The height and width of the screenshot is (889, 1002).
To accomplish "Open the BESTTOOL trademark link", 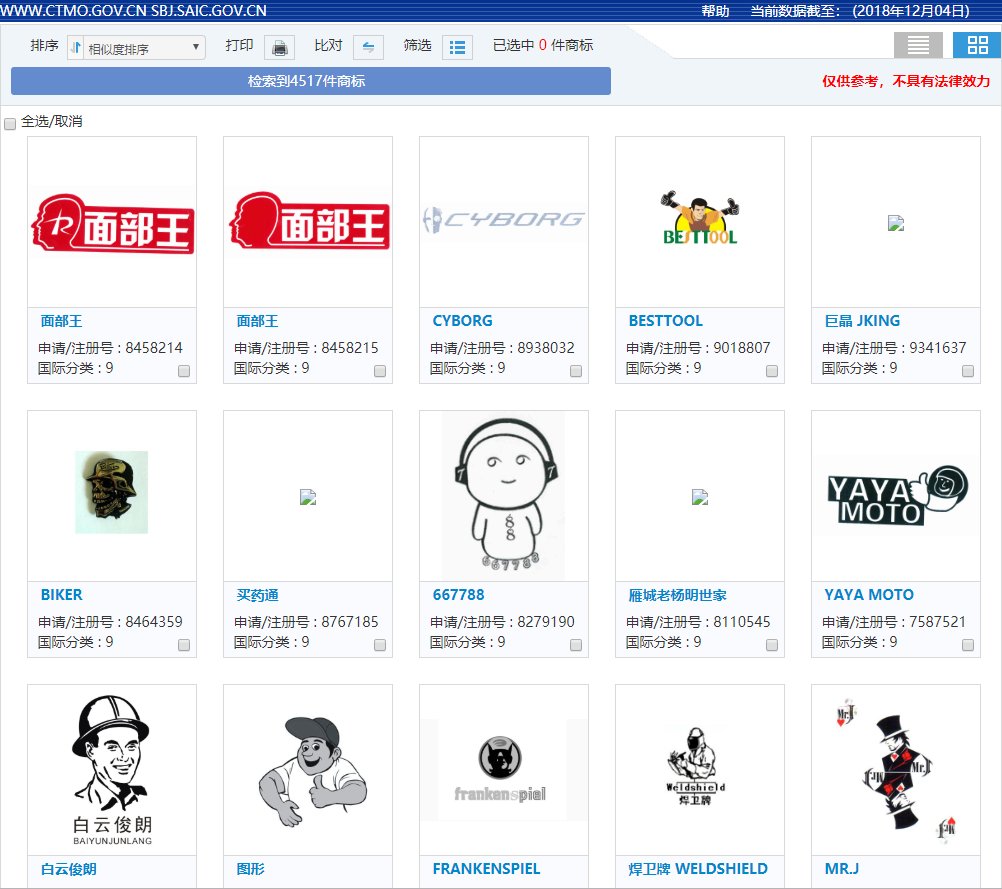I will [x=665, y=321].
